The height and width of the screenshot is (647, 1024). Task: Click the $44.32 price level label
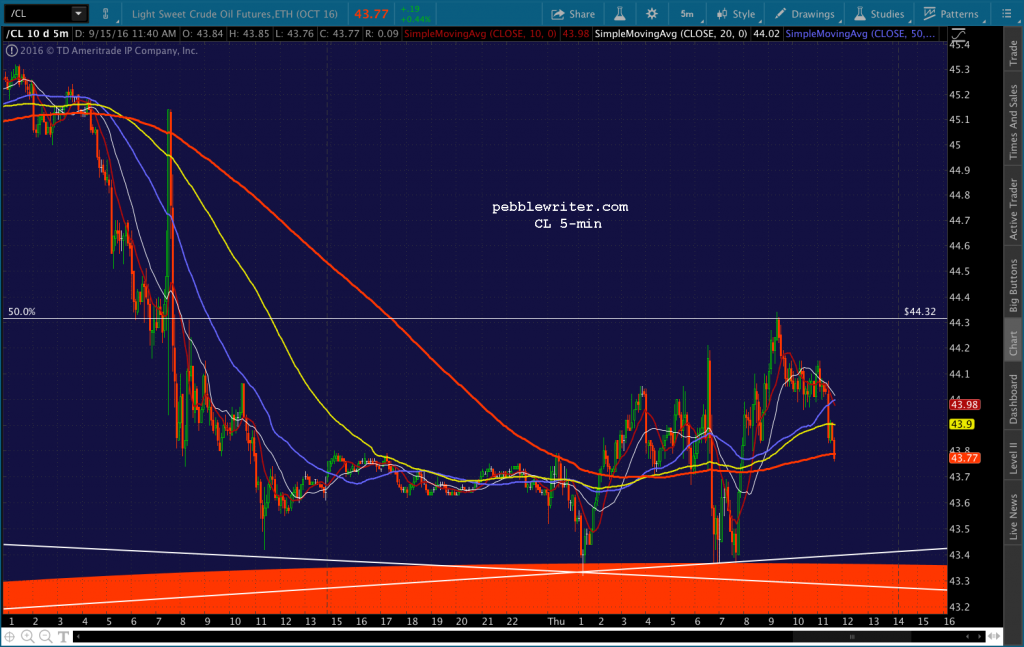[920, 311]
